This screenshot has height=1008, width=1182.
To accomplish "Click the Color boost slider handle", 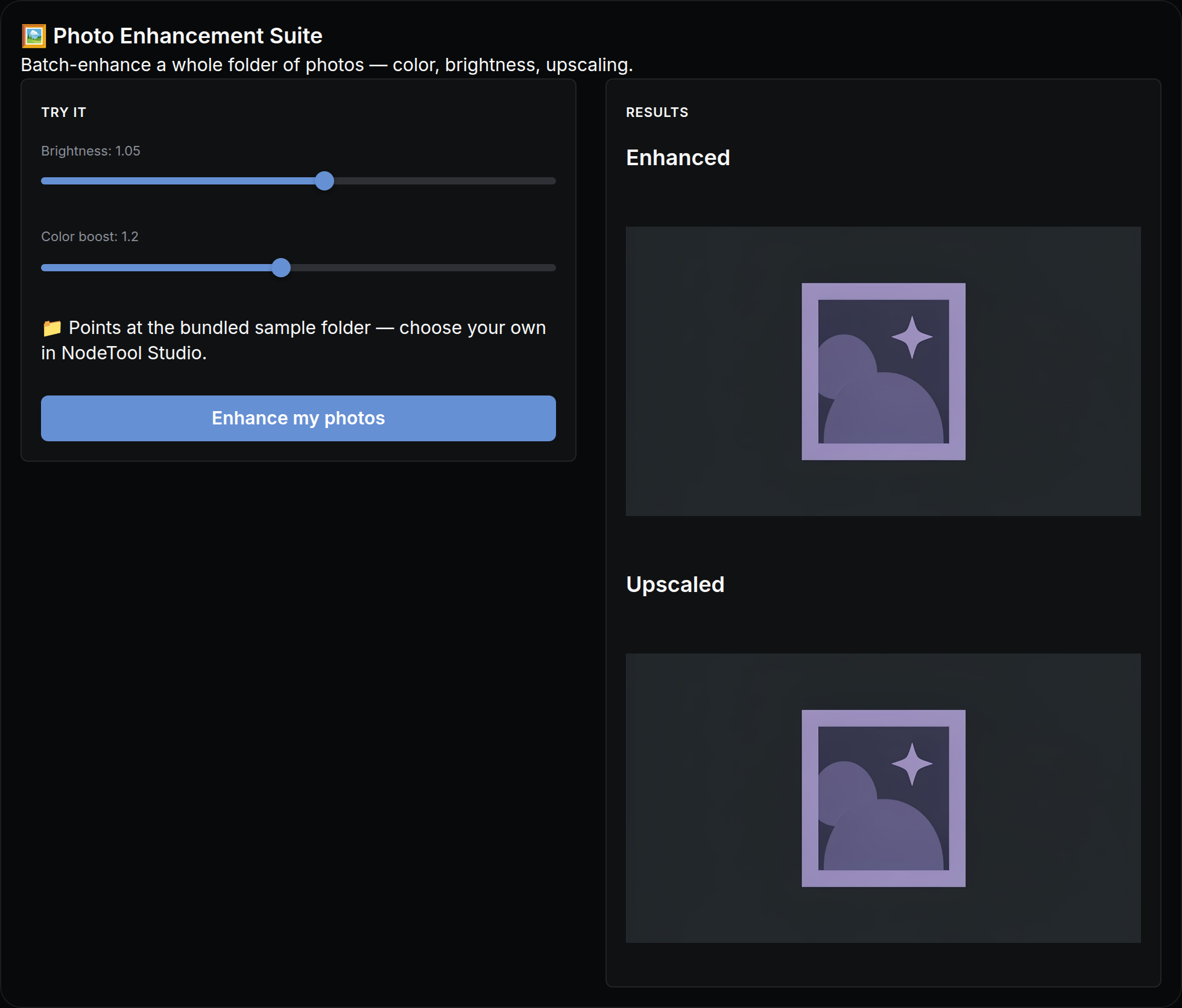I will coord(281,267).
